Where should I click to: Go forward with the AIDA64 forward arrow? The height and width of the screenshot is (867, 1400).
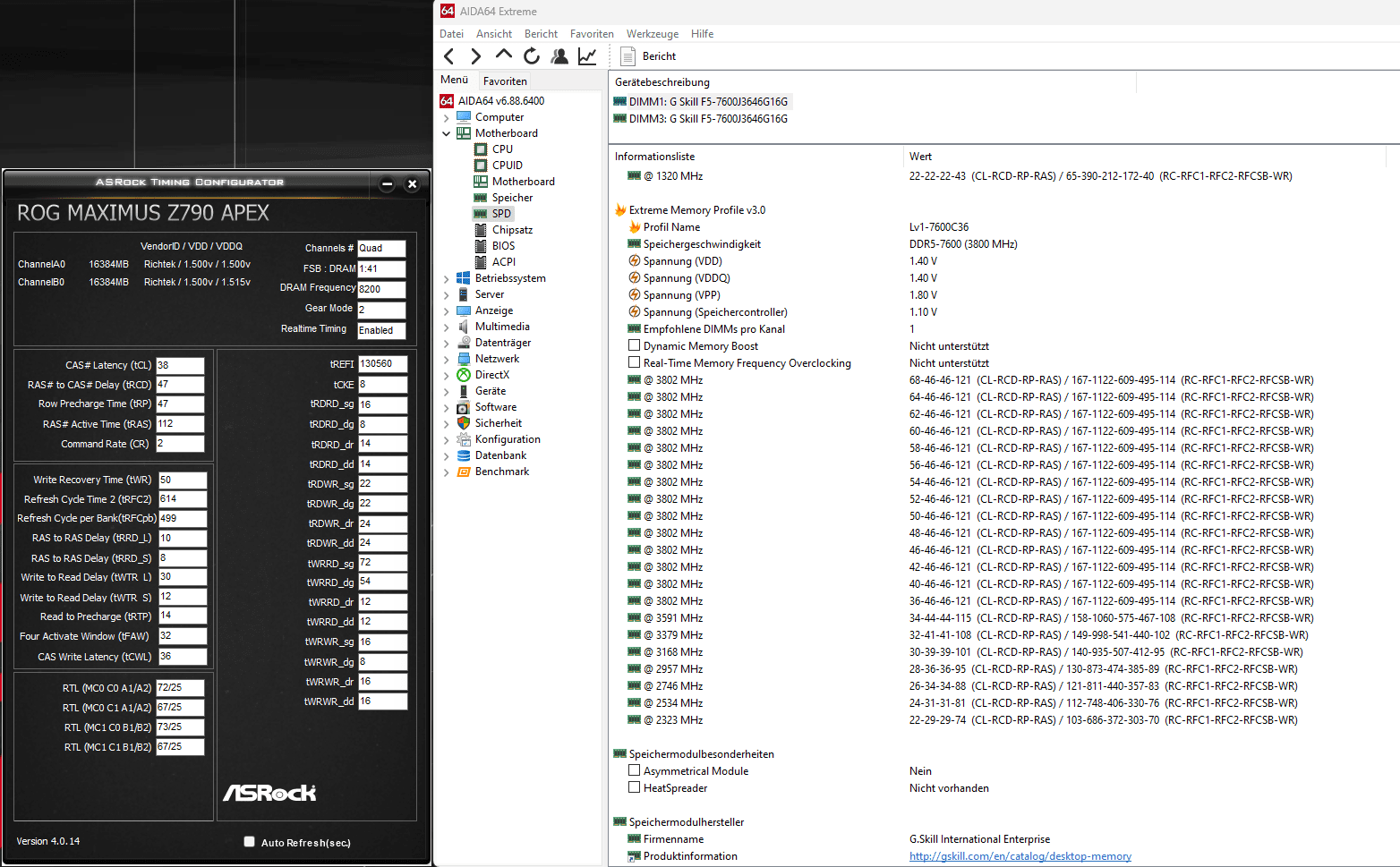(x=475, y=56)
